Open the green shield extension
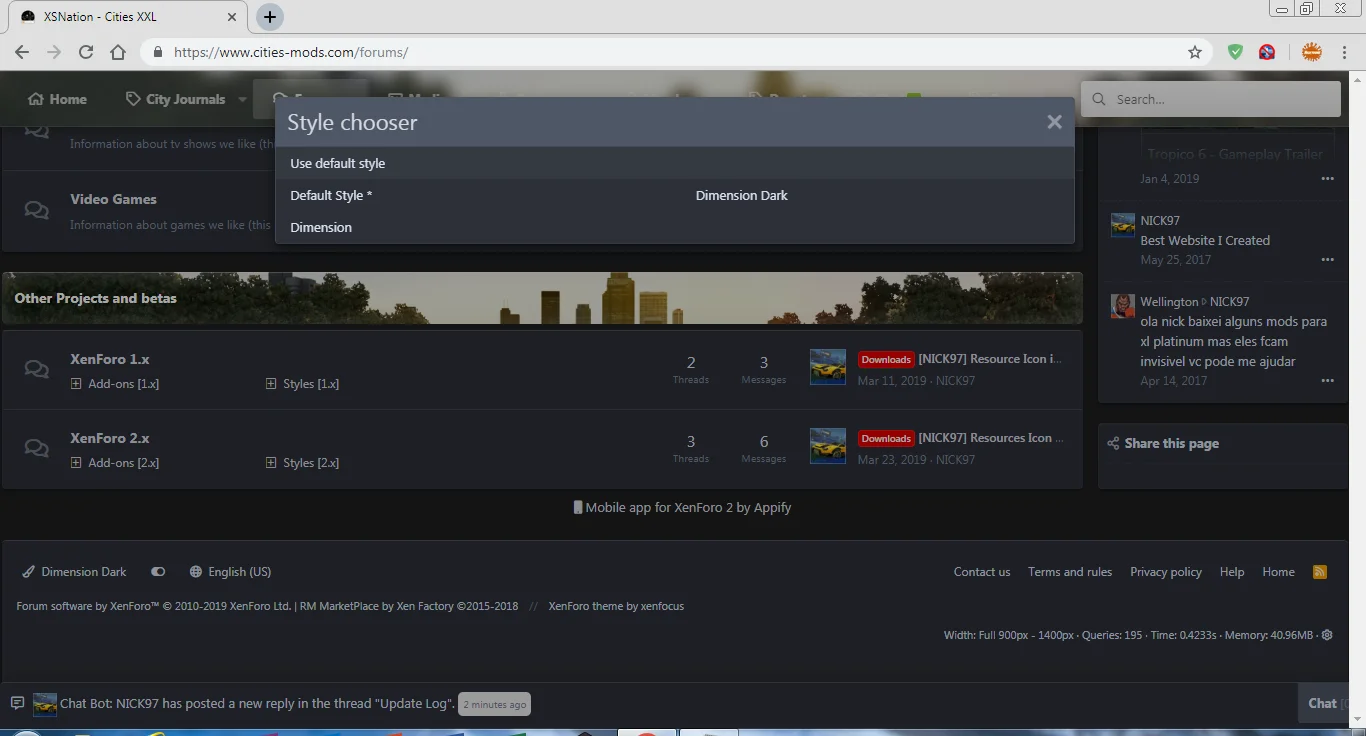Screen dimensions: 1366x736 point(1236,52)
